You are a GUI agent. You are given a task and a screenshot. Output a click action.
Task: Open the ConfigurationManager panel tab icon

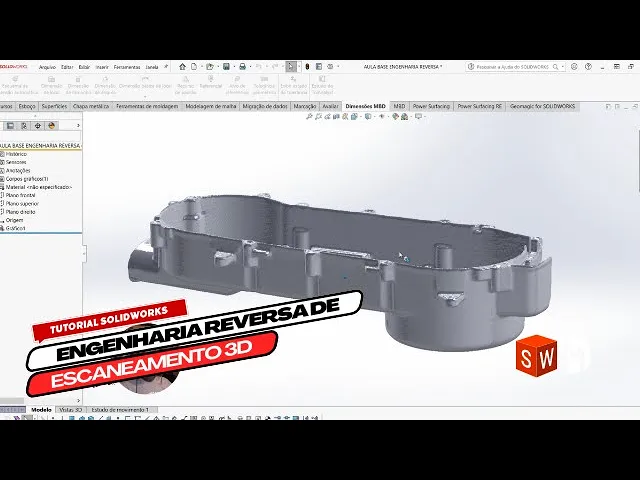tap(24, 126)
